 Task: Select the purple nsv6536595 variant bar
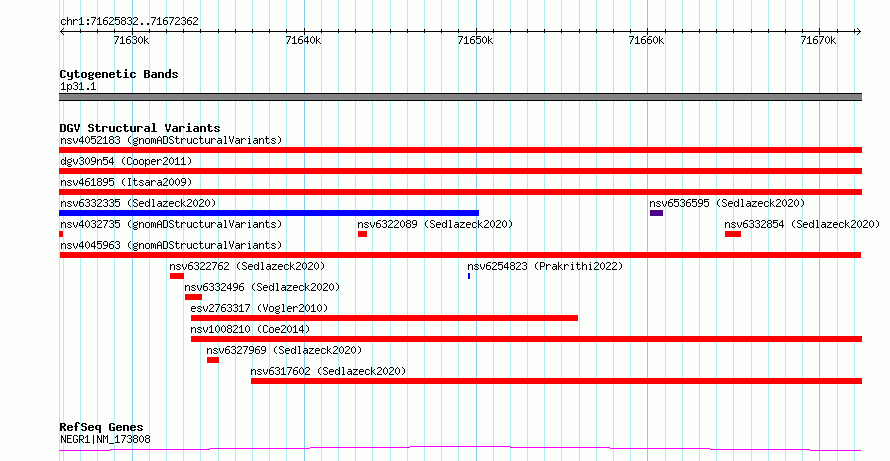656,213
